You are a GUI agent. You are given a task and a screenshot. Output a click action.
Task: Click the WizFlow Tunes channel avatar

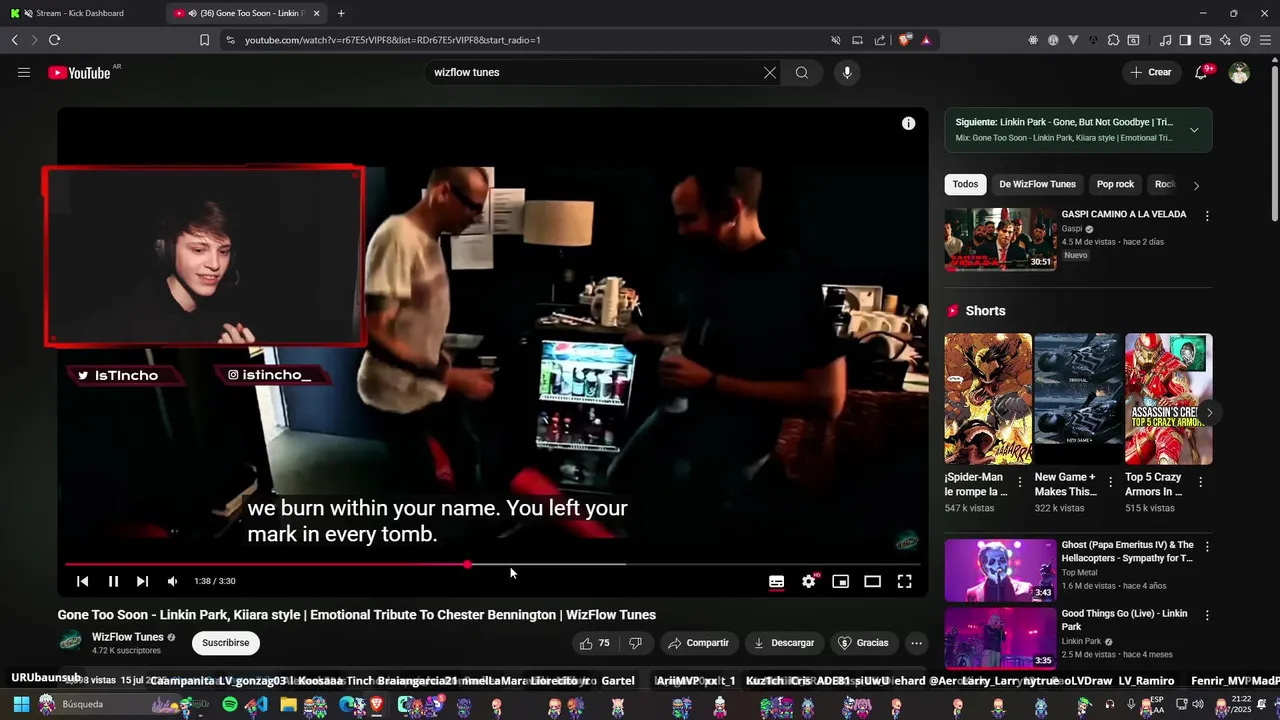click(70, 643)
